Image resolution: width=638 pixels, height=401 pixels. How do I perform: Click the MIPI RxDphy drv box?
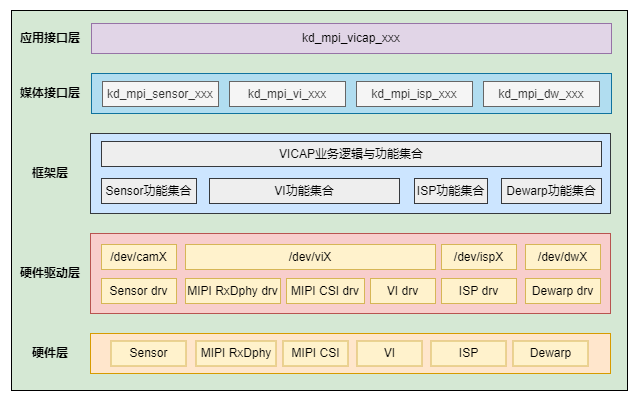232,291
